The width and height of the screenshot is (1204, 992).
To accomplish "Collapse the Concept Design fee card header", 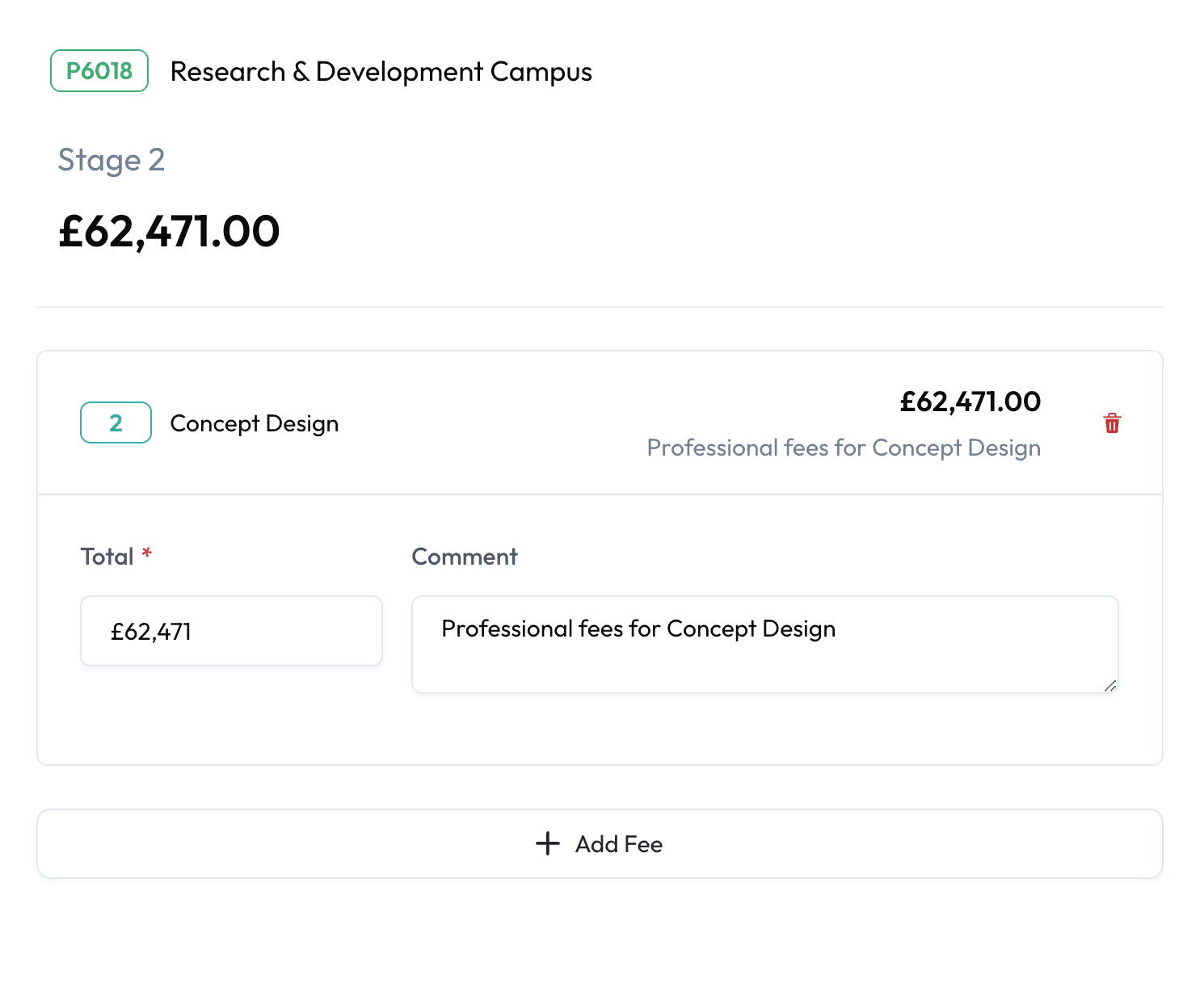I will pyautogui.click(x=485, y=423).
